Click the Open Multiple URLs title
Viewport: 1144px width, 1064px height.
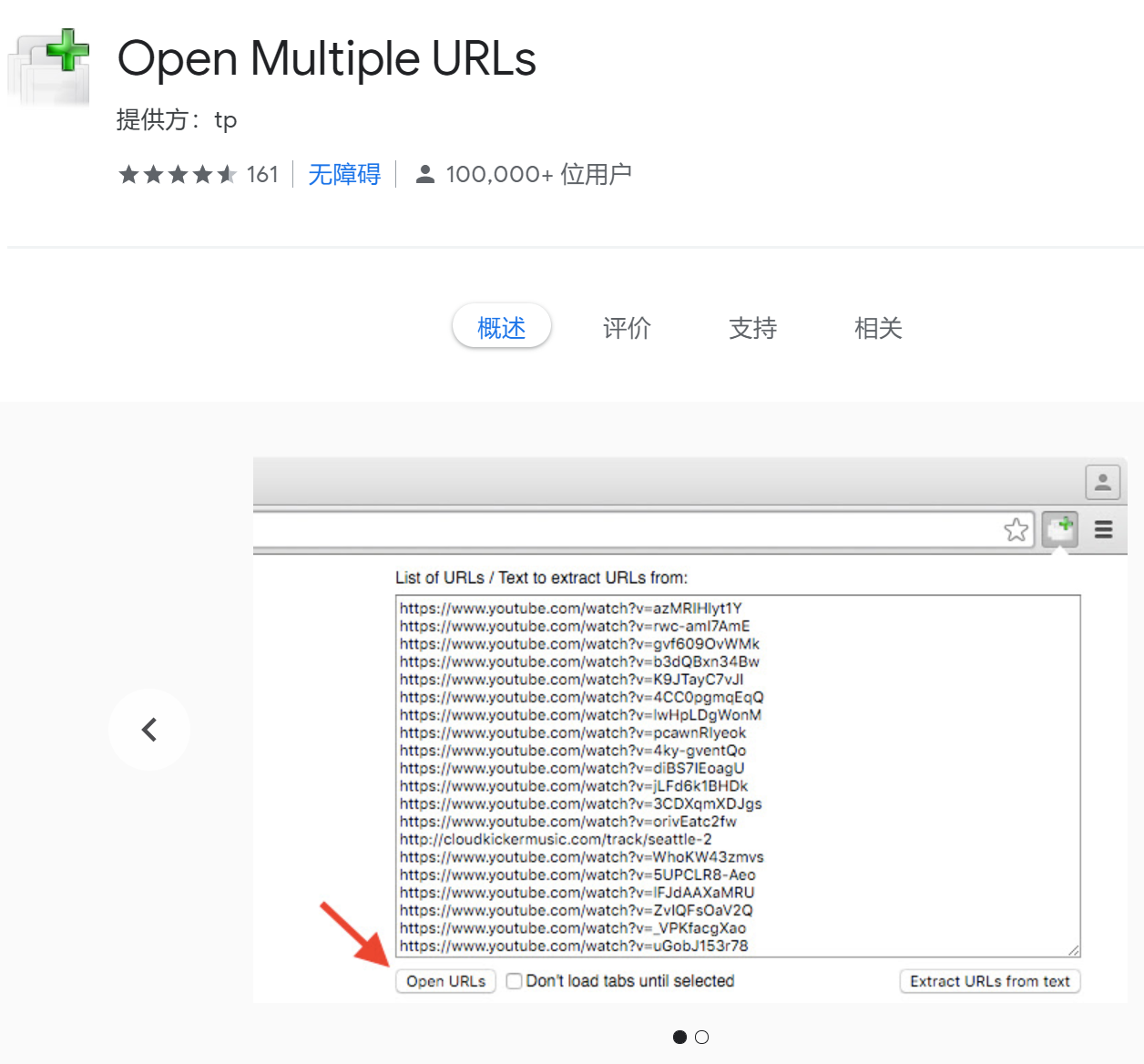pyautogui.click(x=327, y=59)
